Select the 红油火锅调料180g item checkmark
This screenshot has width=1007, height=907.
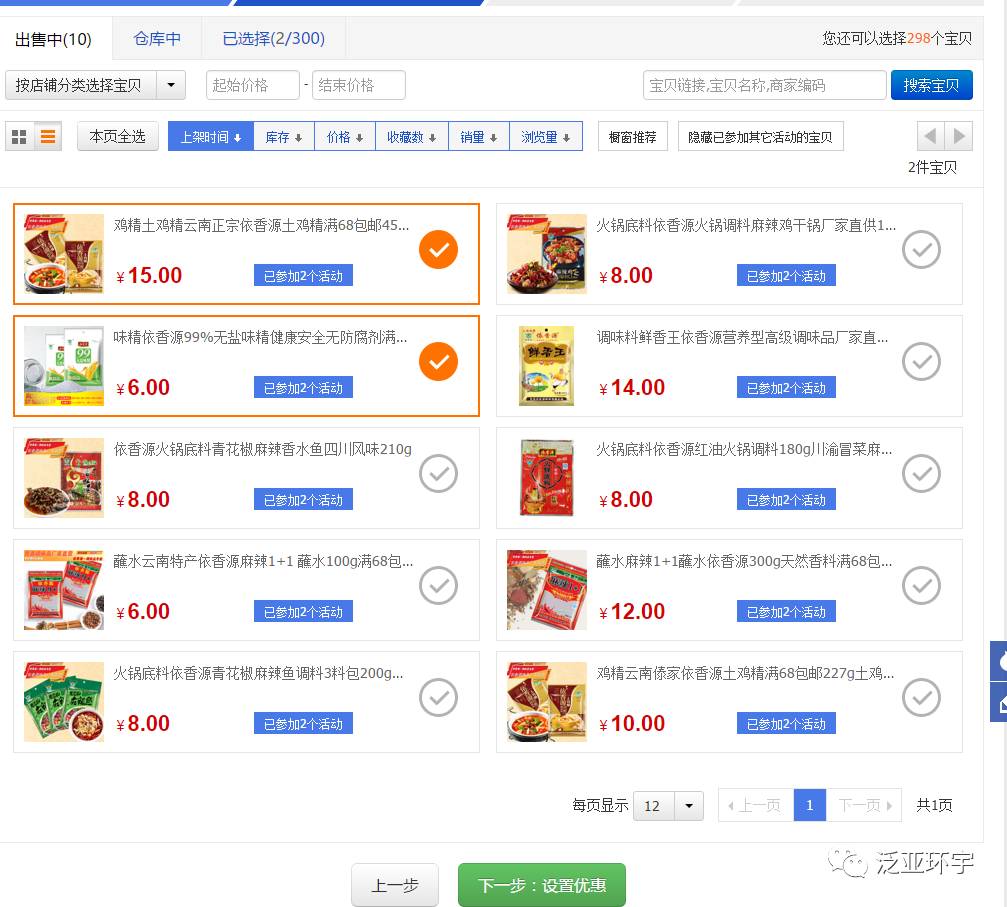click(x=922, y=473)
